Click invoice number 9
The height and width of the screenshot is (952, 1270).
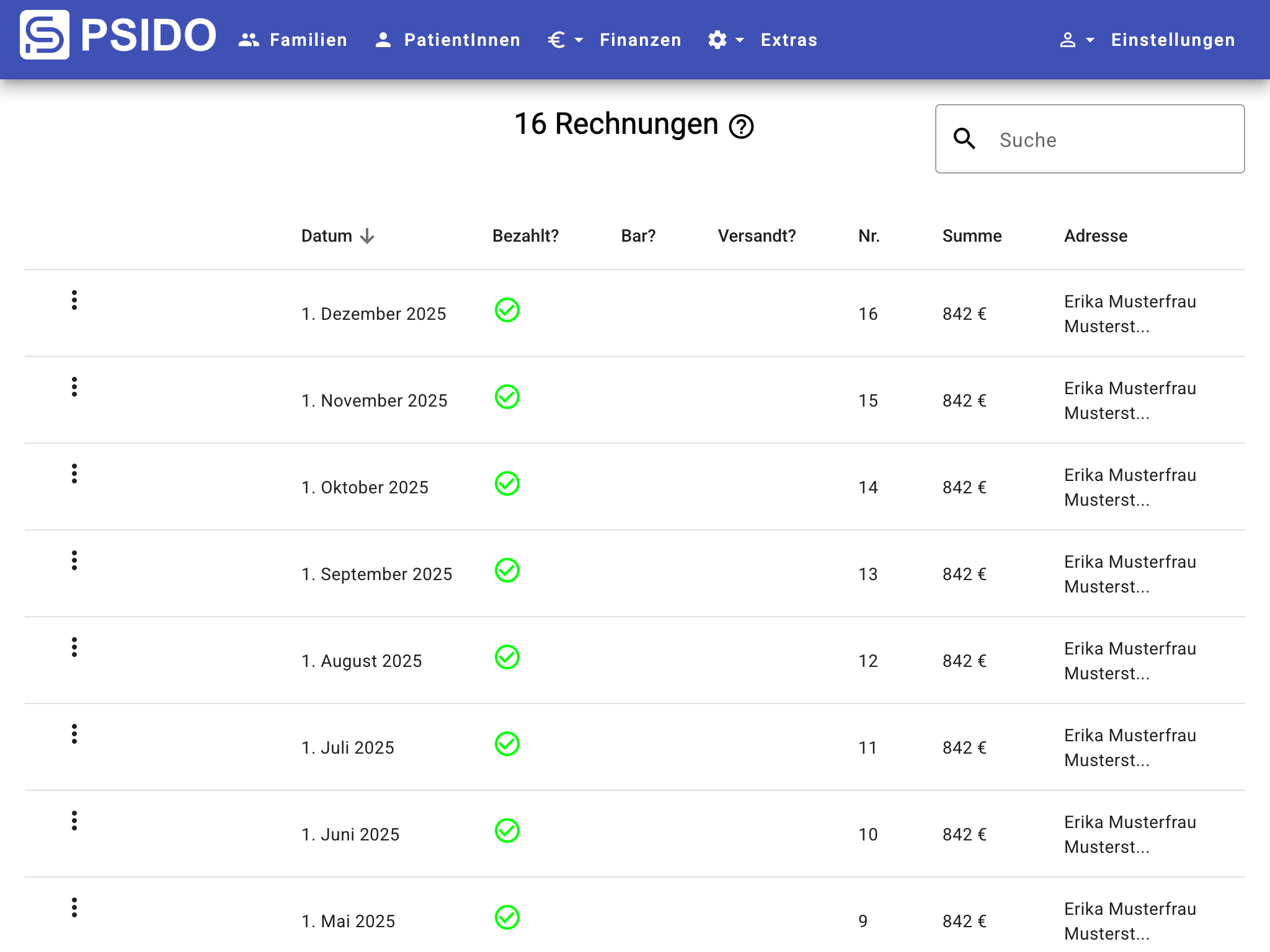coord(863,921)
